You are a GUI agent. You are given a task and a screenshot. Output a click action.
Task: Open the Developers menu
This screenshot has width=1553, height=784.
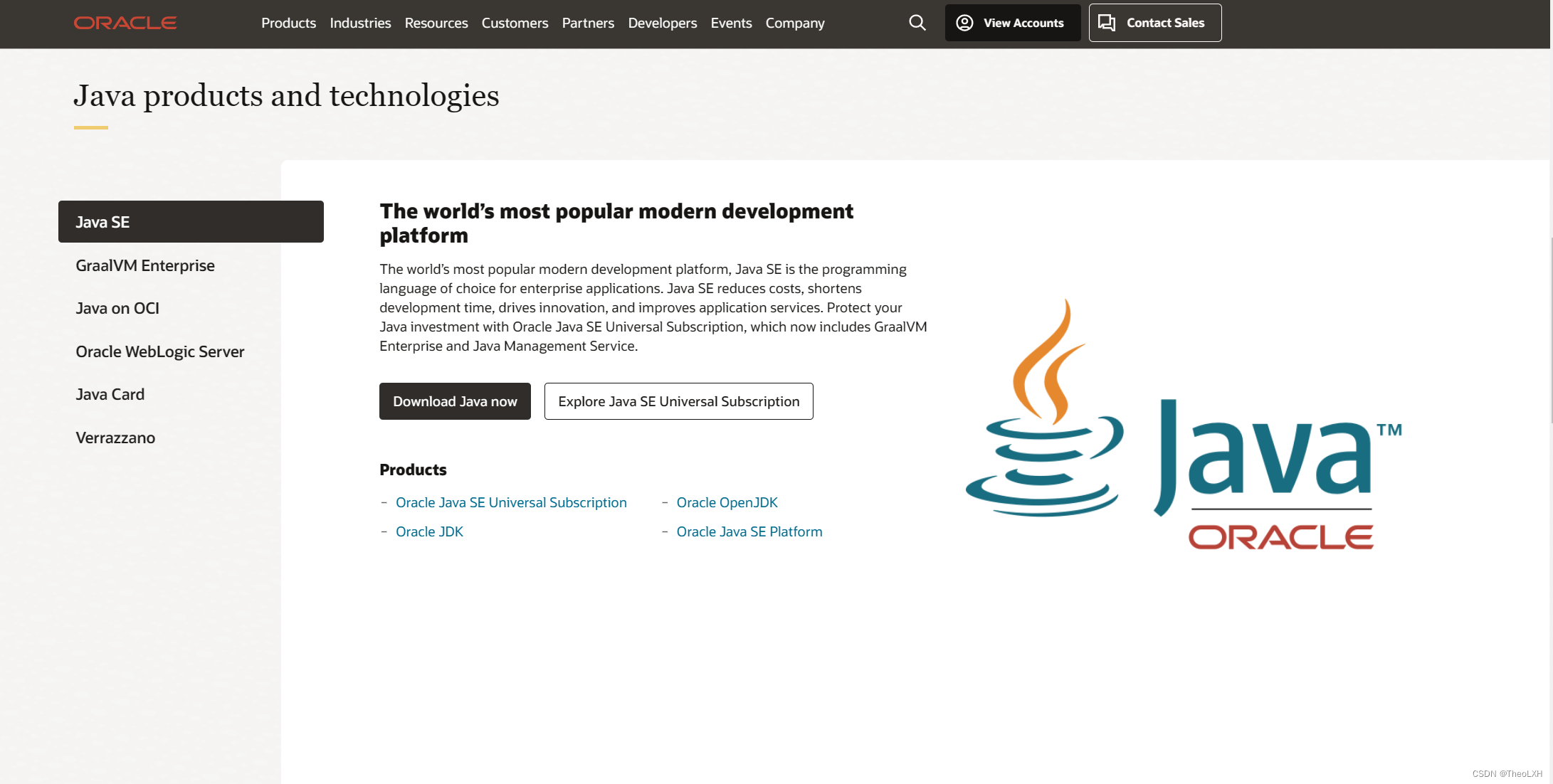(663, 23)
